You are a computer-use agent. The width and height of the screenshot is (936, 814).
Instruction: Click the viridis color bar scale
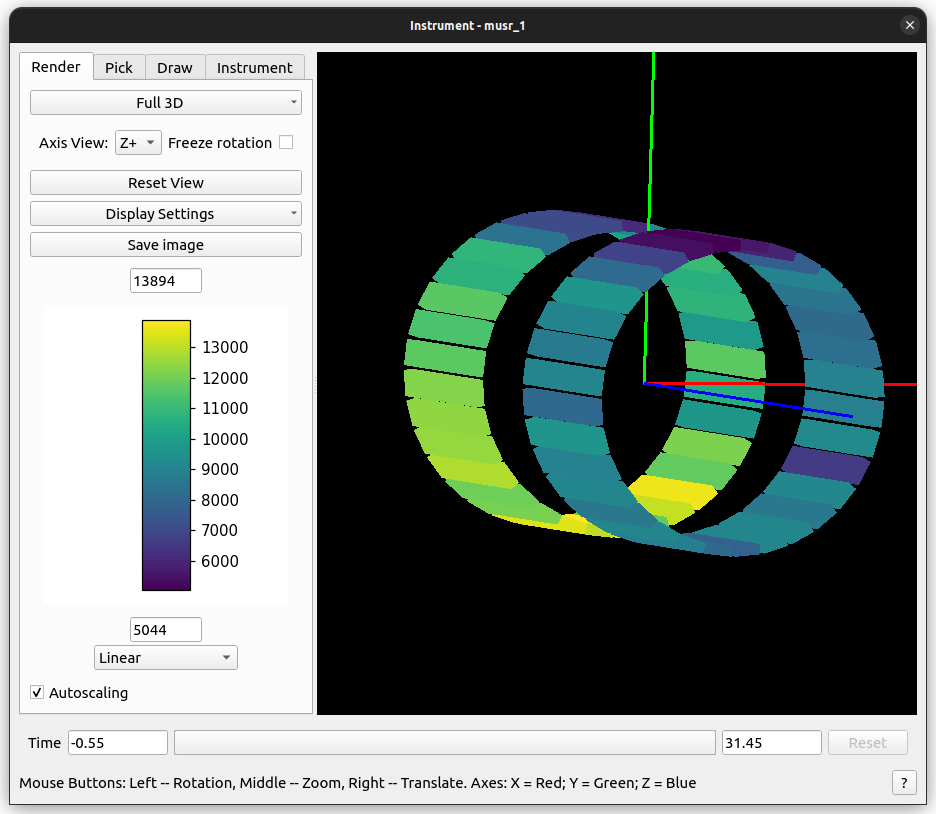[166, 455]
